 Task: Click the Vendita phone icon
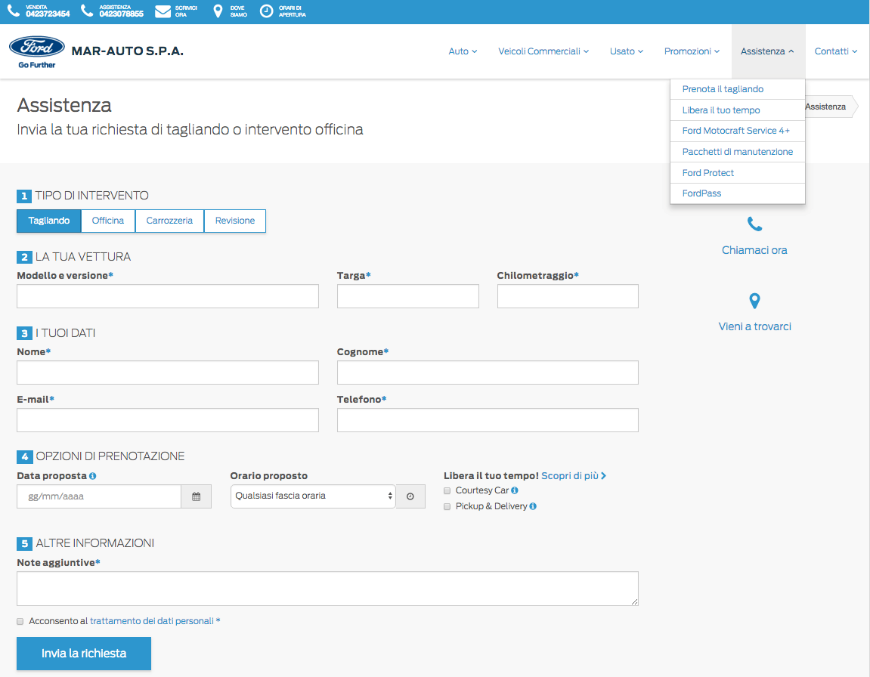(13, 11)
